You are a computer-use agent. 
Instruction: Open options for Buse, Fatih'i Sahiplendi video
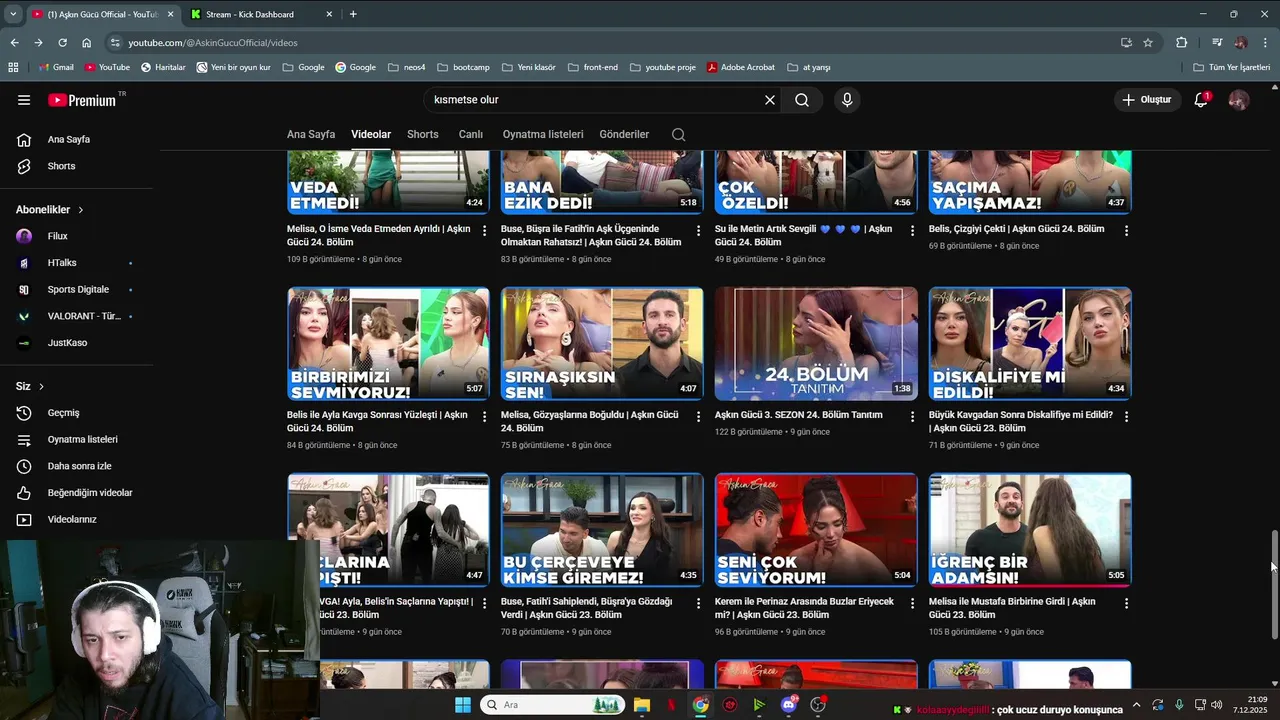(699, 603)
